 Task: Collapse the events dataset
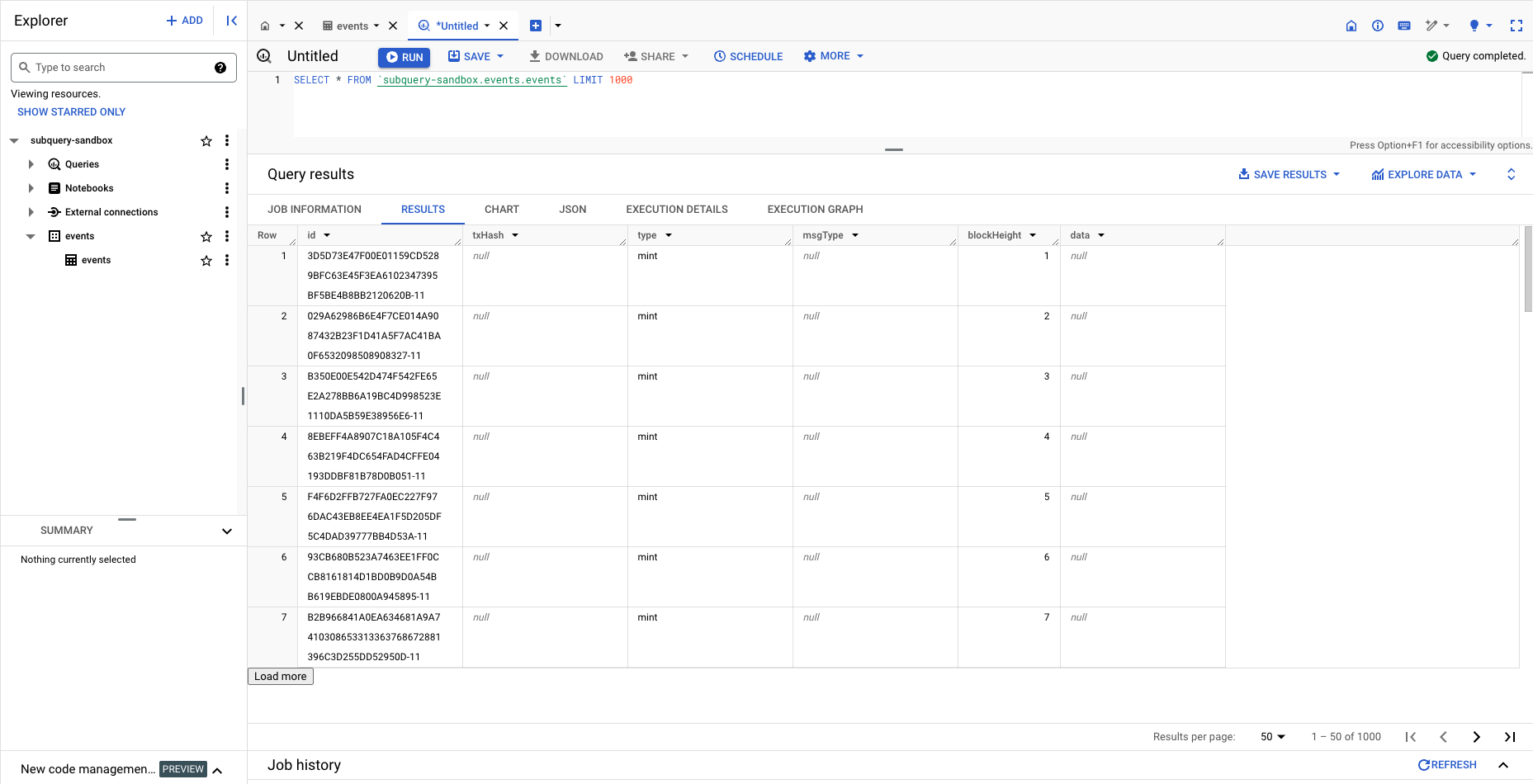[31, 236]
